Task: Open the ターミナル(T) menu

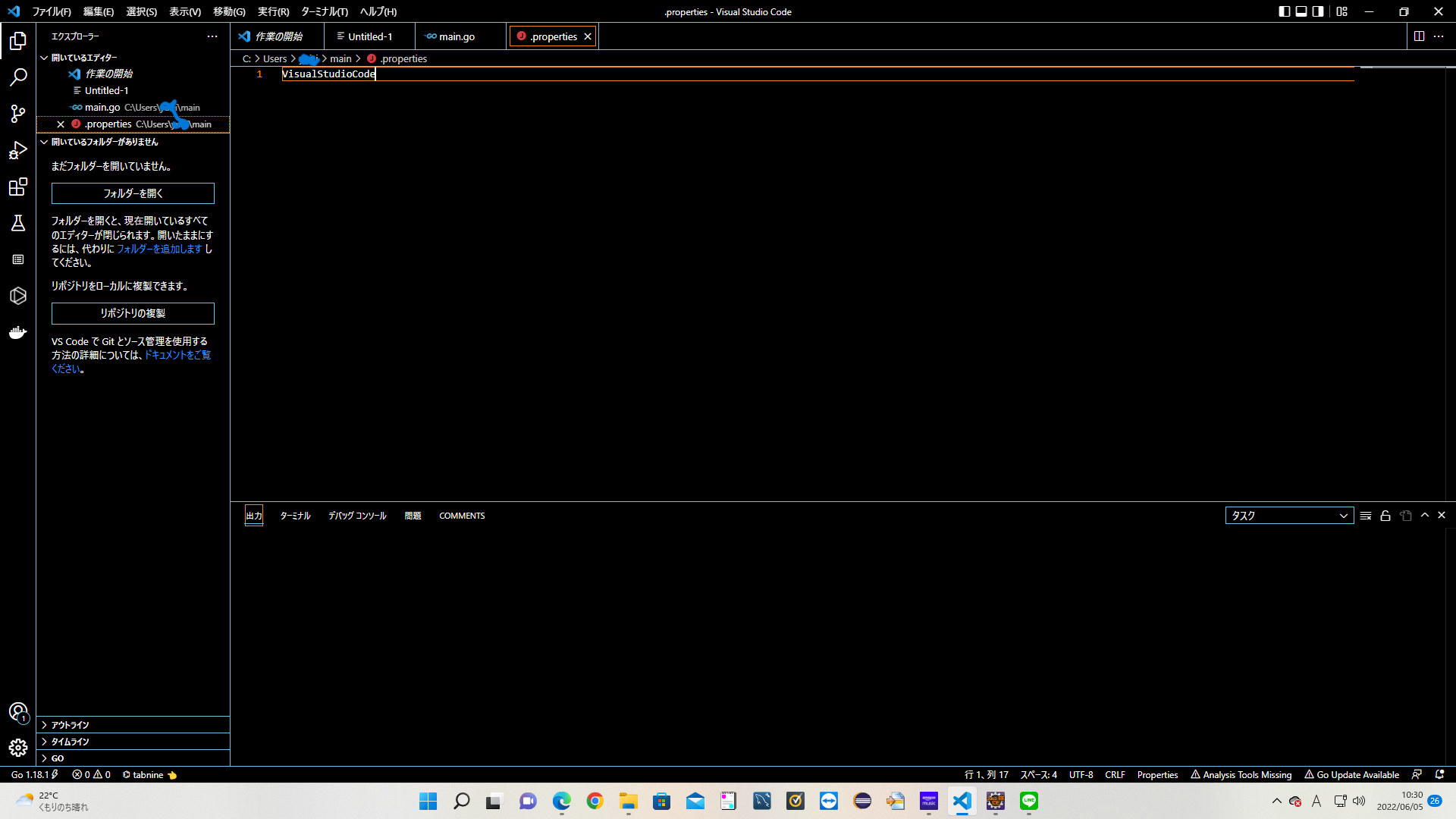Action: pos(324,11)
